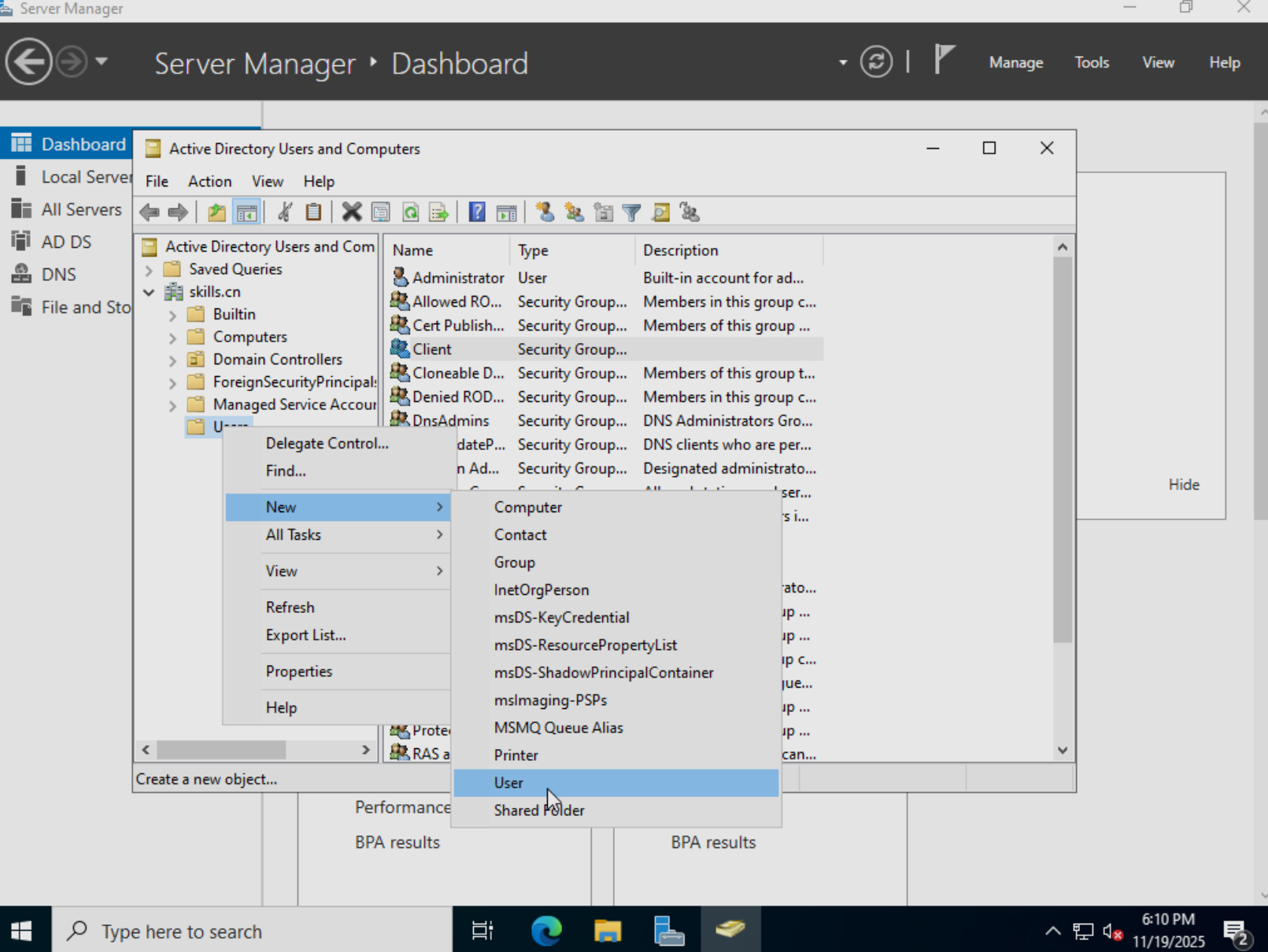
Task: Click the Cut scissors toolbar icon
Action: tap(285, 212)
